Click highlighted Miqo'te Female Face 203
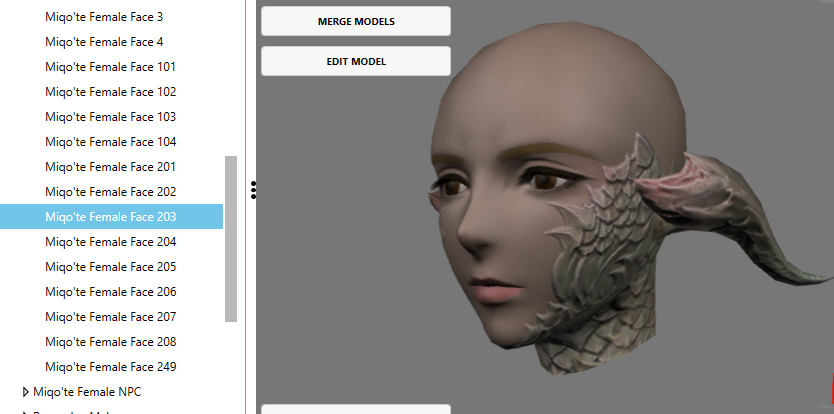Image resolution: width=834 pixels, height=414 pixels. click(x=111, y=217)
